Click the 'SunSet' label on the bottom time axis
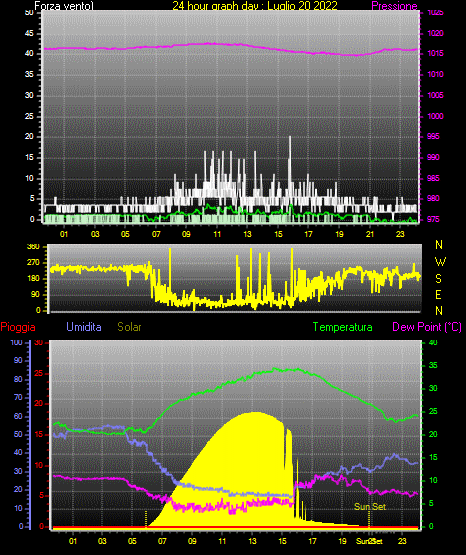This screenshot has height=555, width=466. [x=369, y=541]
